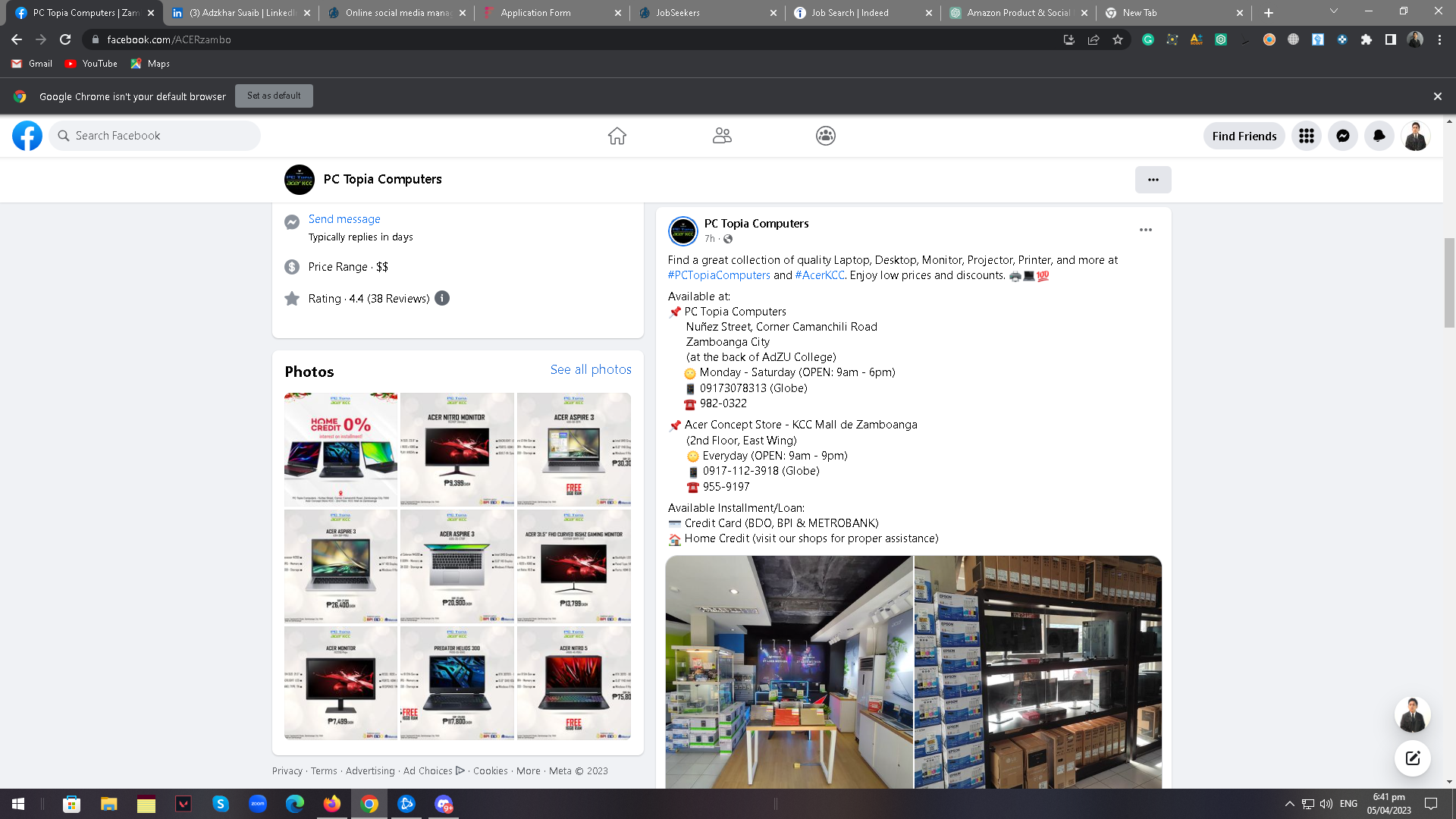Click the More footer link

[529, 770]
